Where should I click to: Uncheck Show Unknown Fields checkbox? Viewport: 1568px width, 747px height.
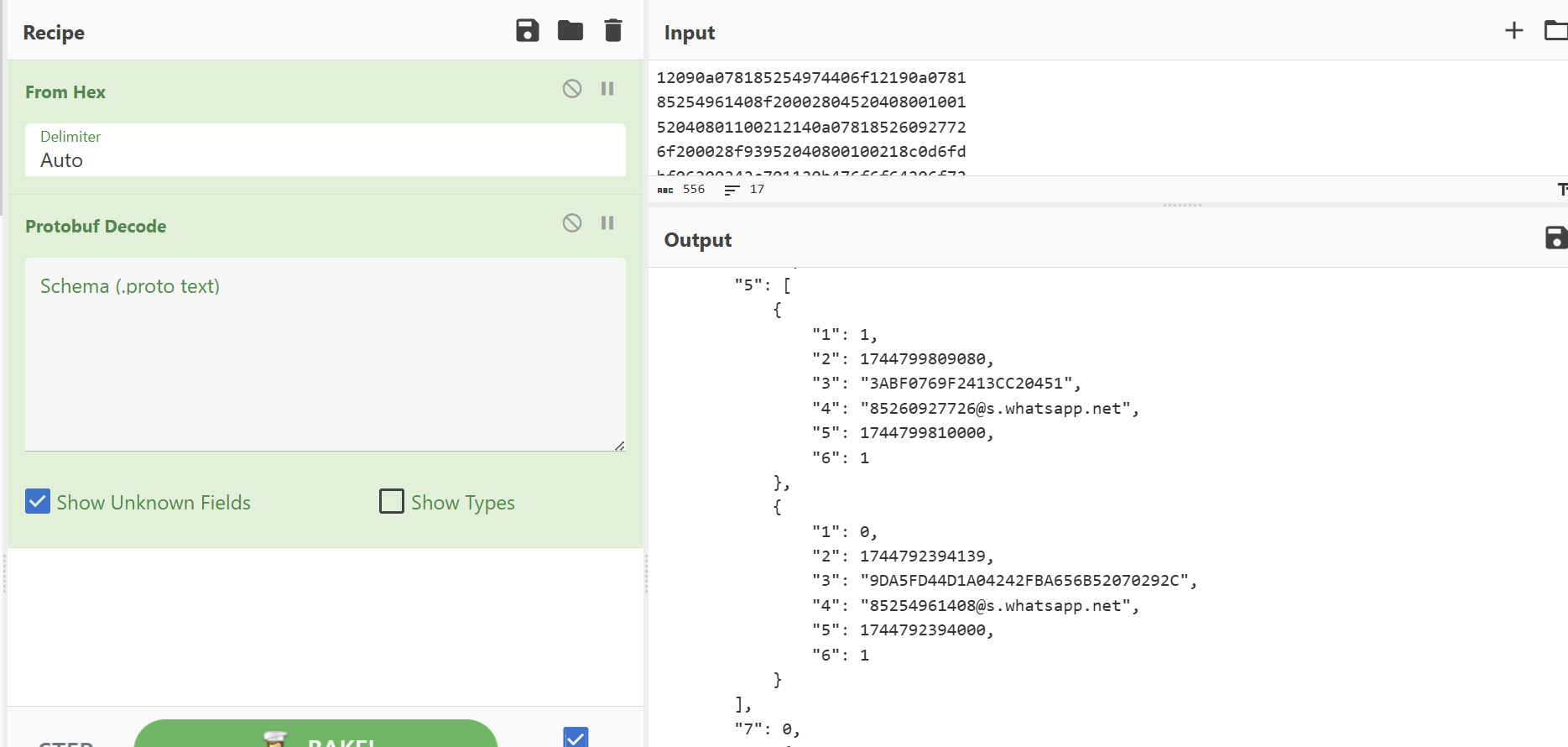pyautogui.click(x=38, y=502)
